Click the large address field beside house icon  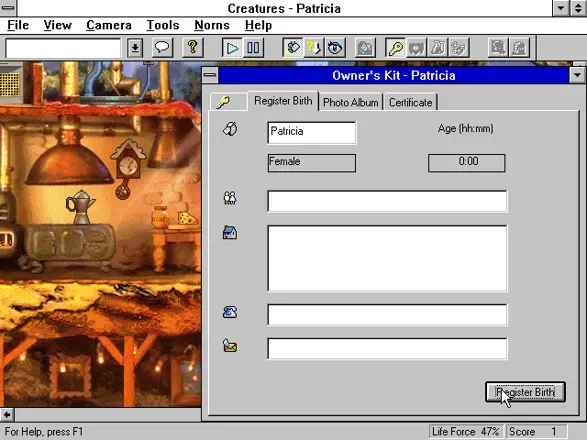click(387, 258)
